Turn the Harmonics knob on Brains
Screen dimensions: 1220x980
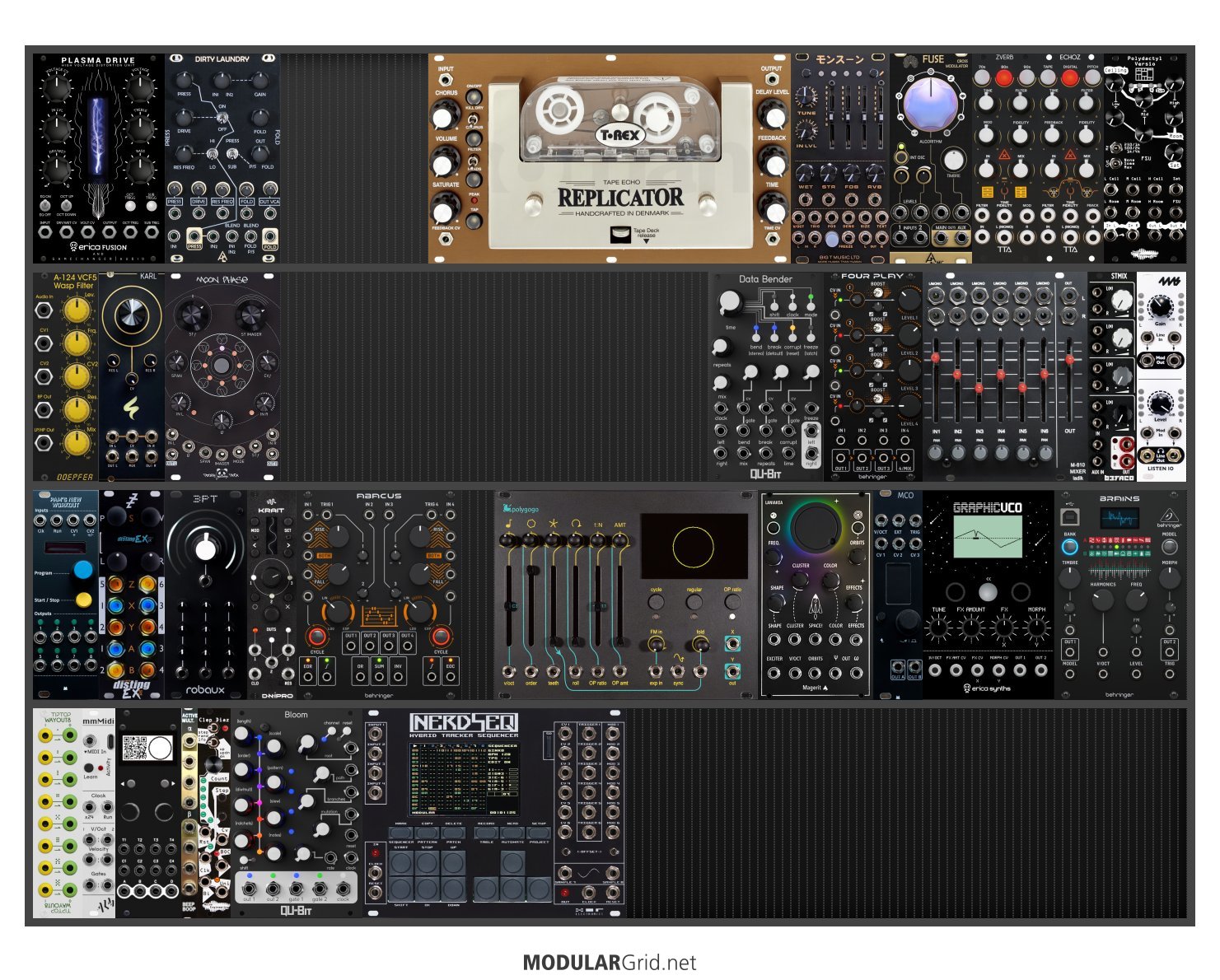pyautogui.click(x=1102, y=600)
